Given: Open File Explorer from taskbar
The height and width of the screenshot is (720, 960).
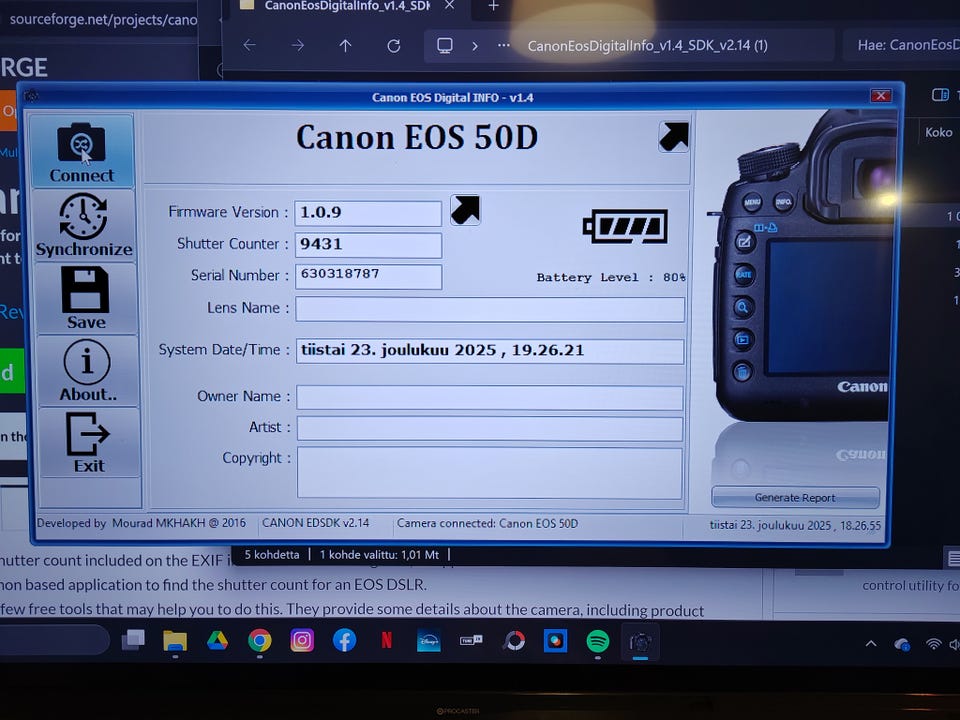Looking at the screenshot, I should [x=175, y=641].
